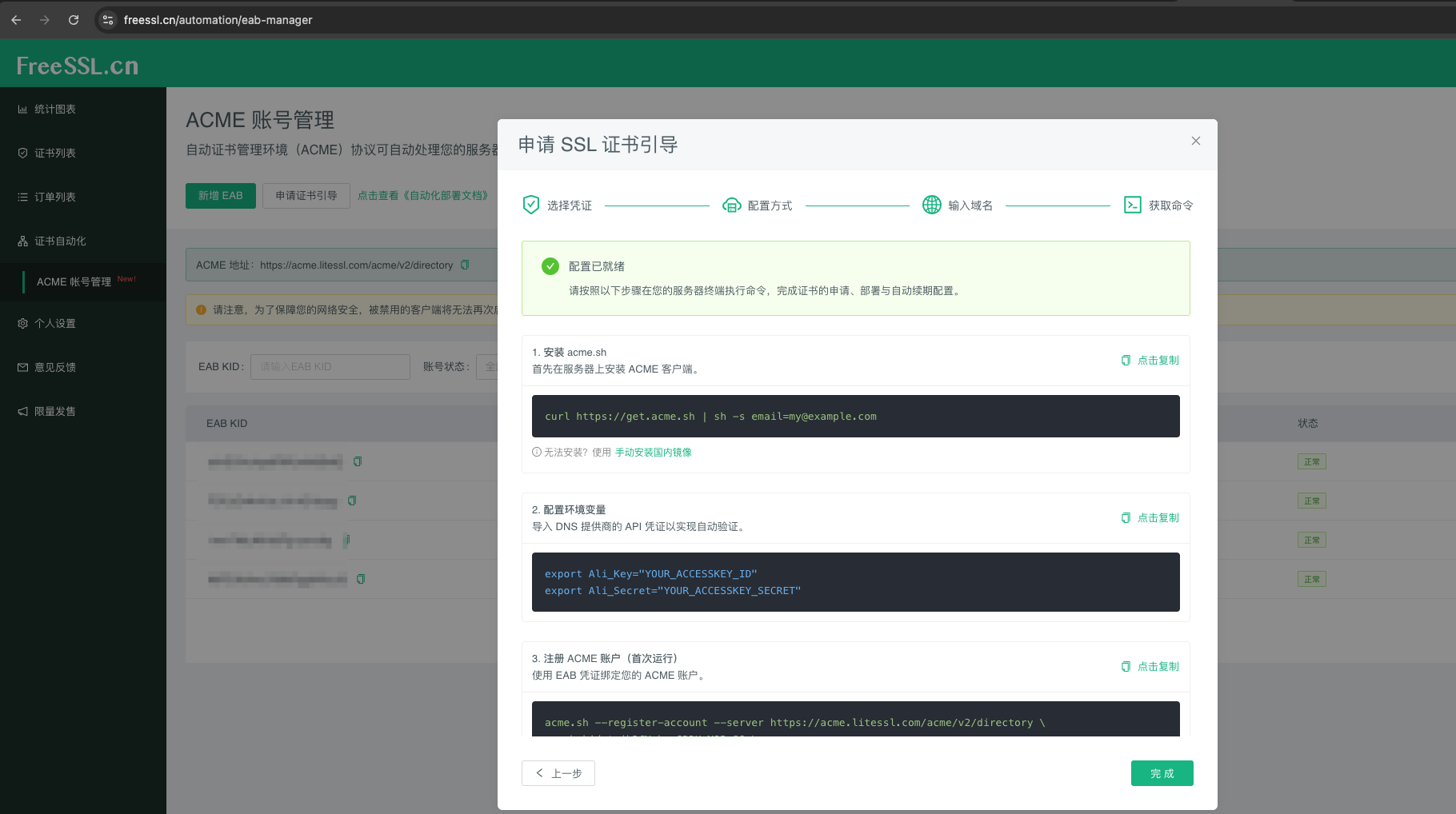Reload the page with the refresh icon

pos(73,20)
